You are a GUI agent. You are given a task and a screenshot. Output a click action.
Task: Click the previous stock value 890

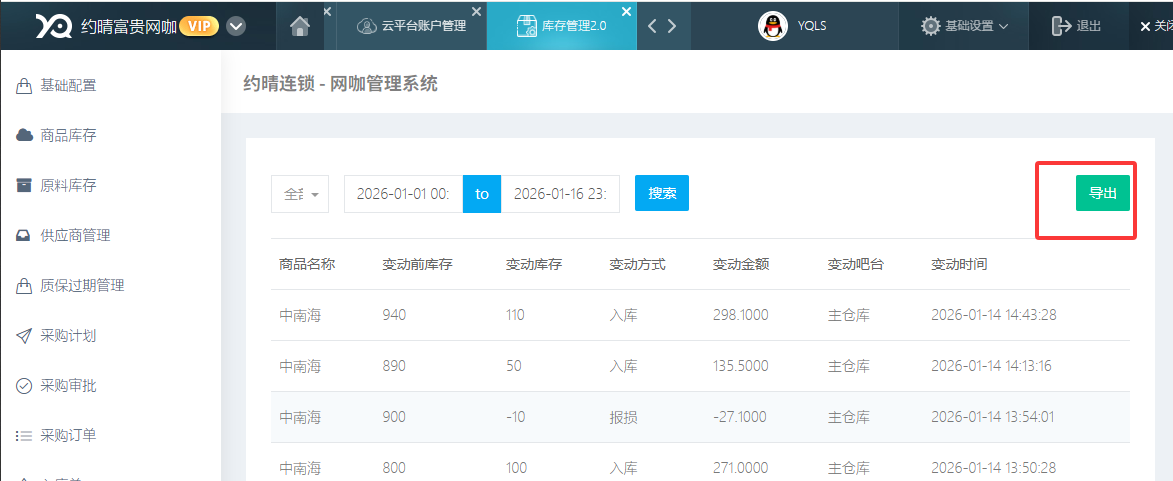click(394, 366)
